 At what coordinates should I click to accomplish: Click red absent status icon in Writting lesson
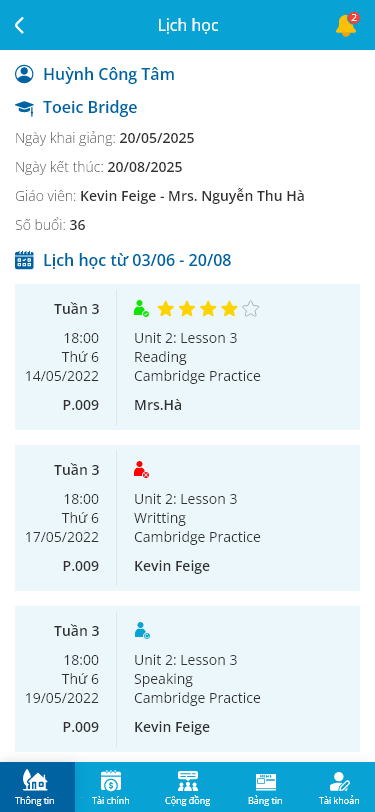pyautogui.click(x=141, y=469)
